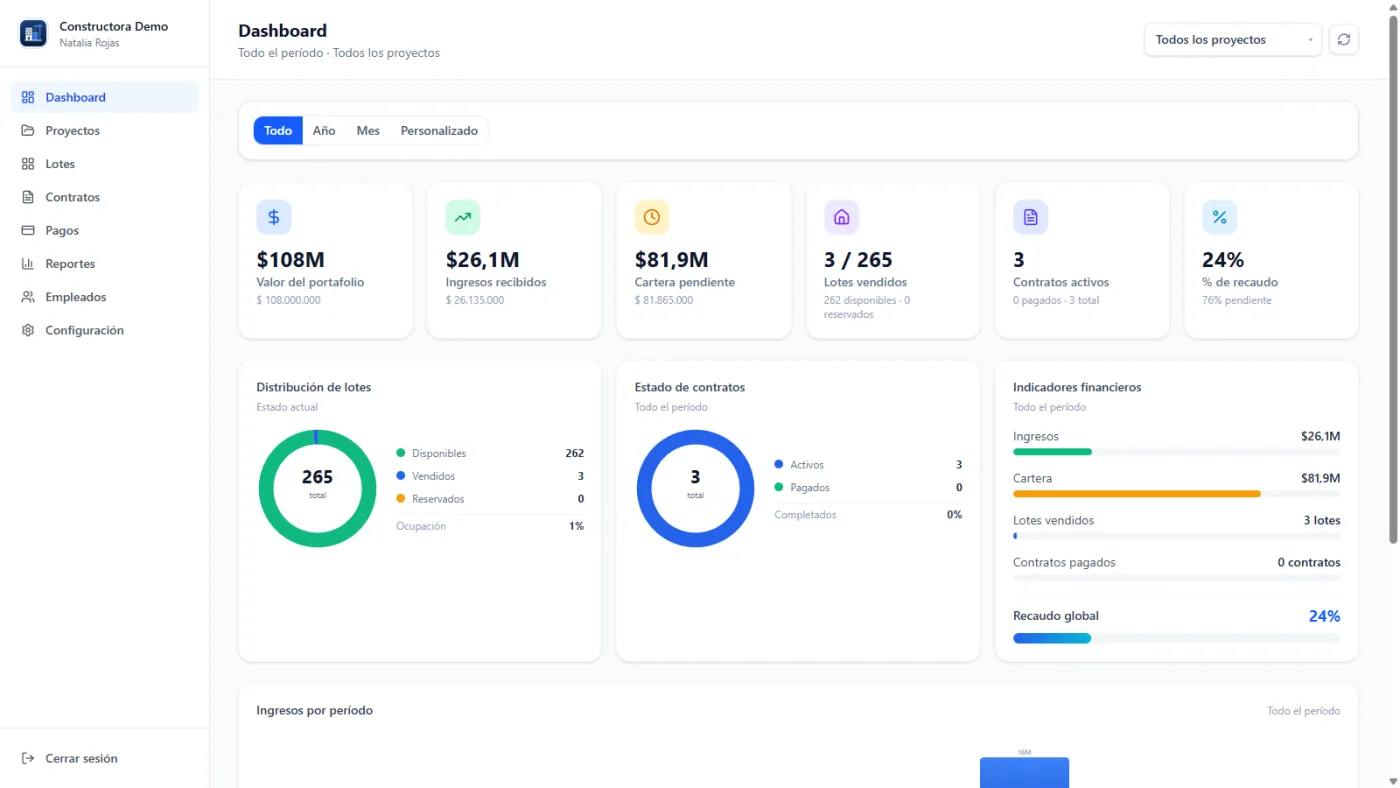Click the Estado de contratos donut chart

[x=695, y=488]
